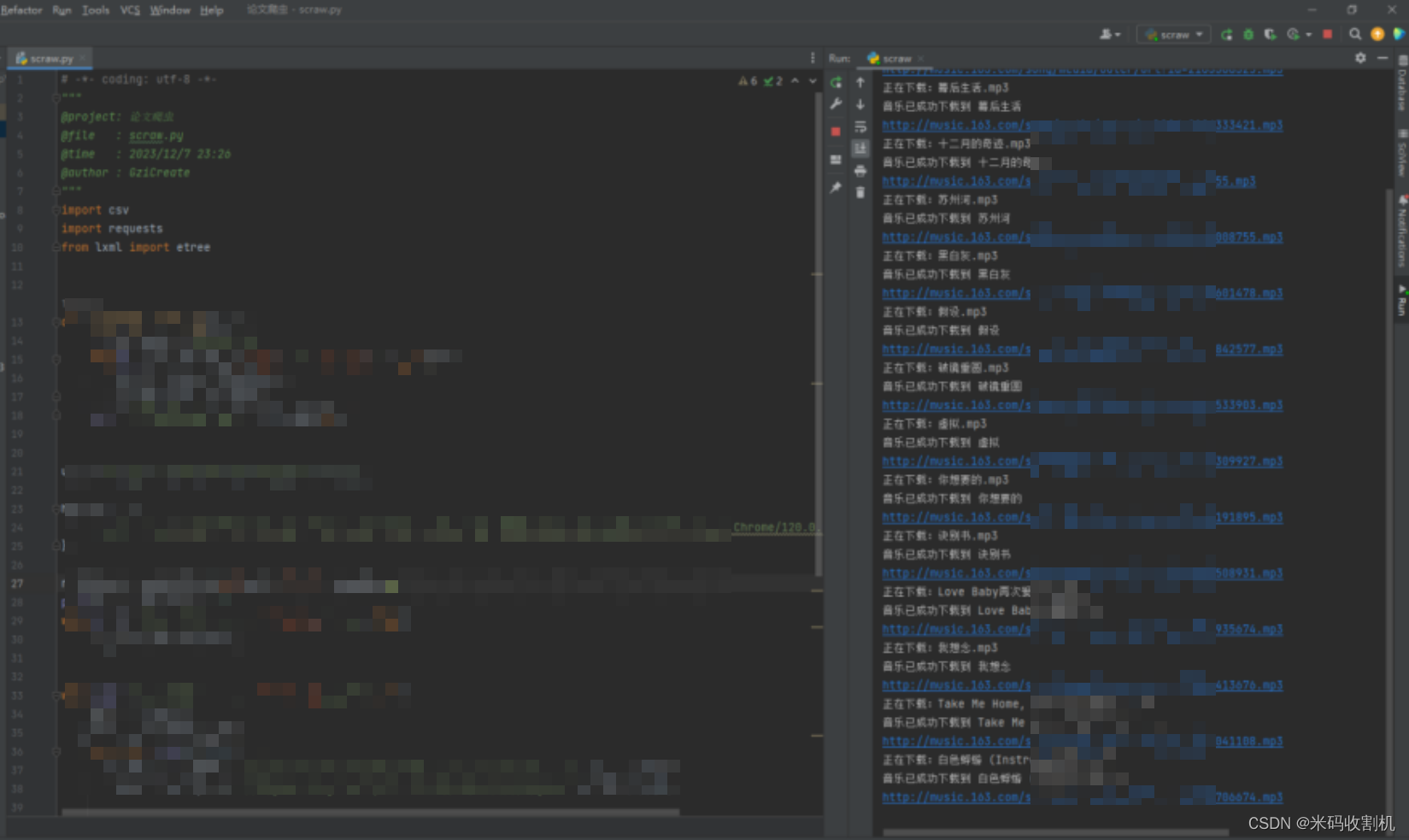The width and height of the screenshot is (1409, 840).
Task: Click the orange IDE update icon
Action: tap(1377, 34)
